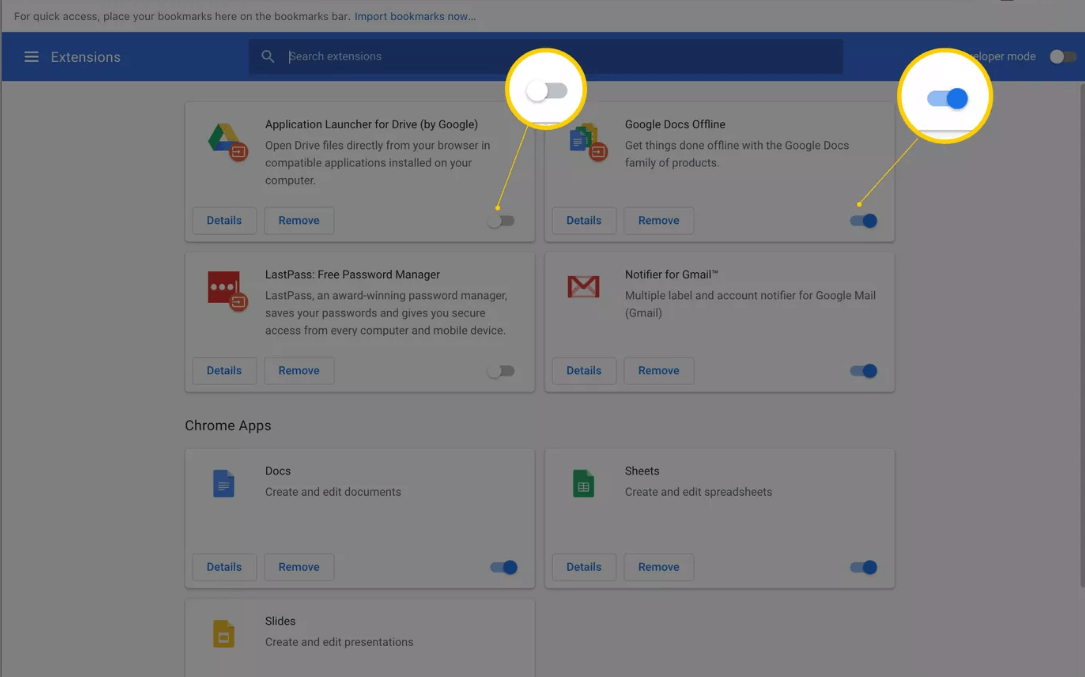Screen dimensions: 1085x677
Task: Open Details for Notifier for Gmail
Action: [584, 370]
